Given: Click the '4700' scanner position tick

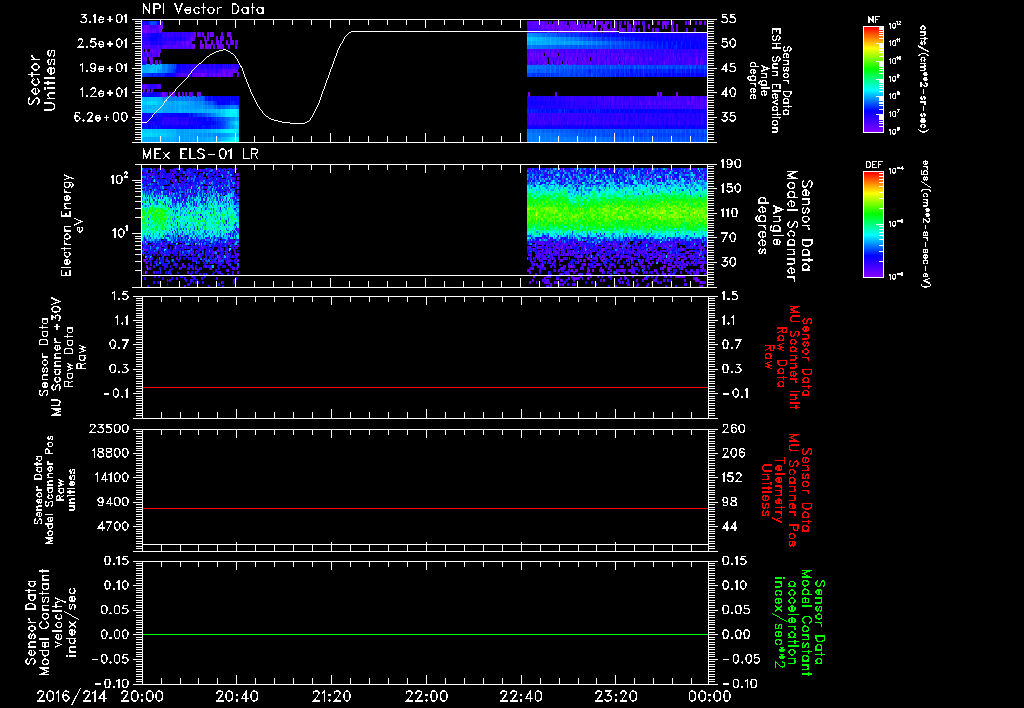Looking at the screenshot, I should tap(114, 526).
